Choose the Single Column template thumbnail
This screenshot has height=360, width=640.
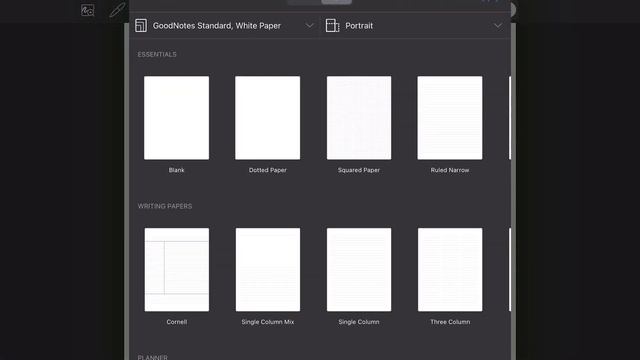click(359, 270)
